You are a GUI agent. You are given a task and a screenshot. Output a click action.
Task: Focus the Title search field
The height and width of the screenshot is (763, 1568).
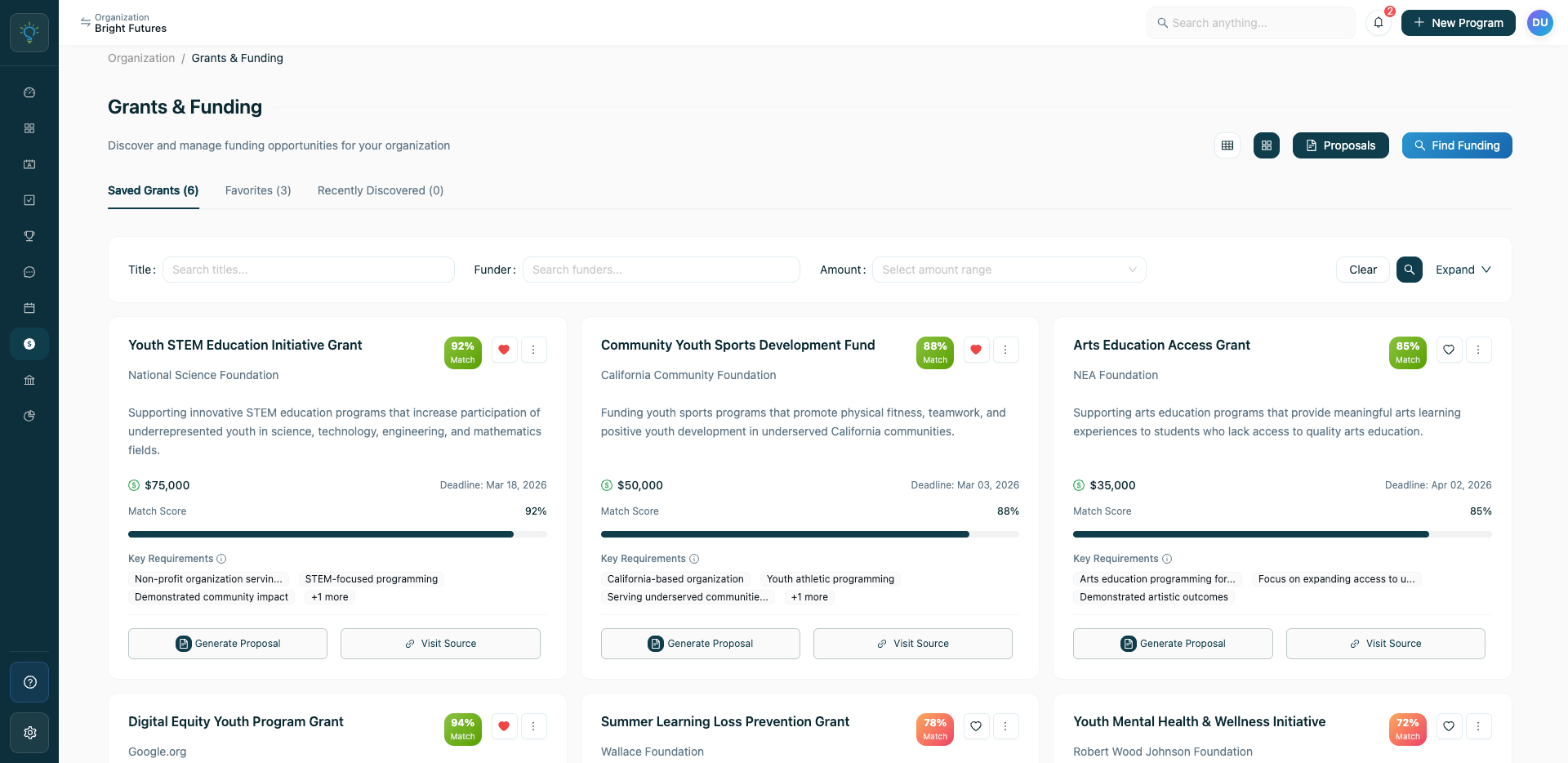point(309,270)
